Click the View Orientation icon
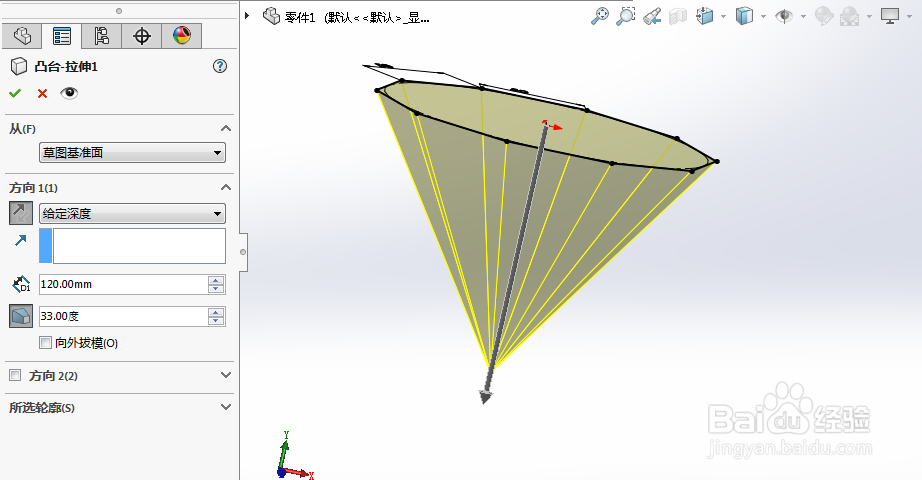The height and width of the screenshot is (480, 922). coord(704,16)
